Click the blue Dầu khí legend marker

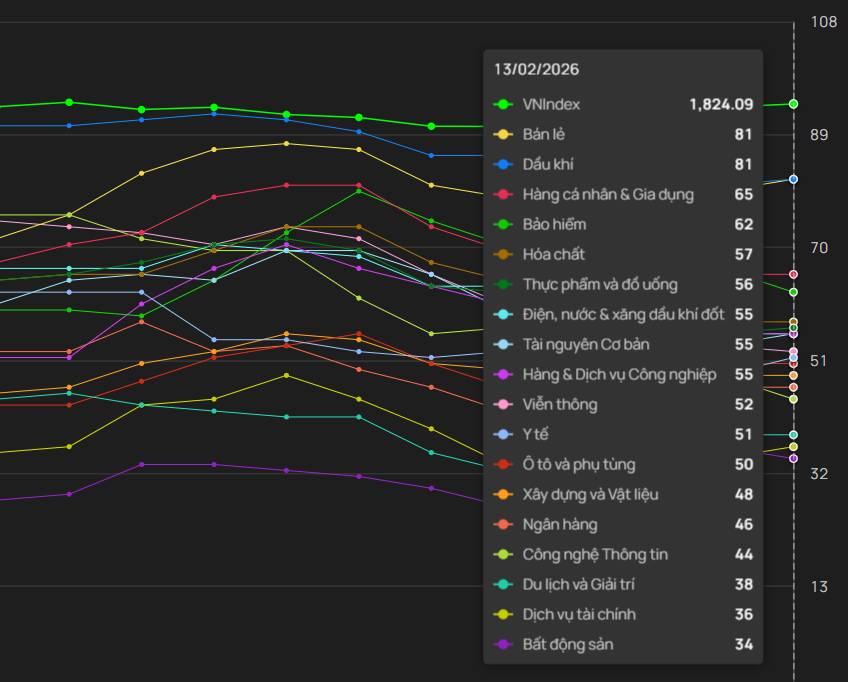pos(504,165)
